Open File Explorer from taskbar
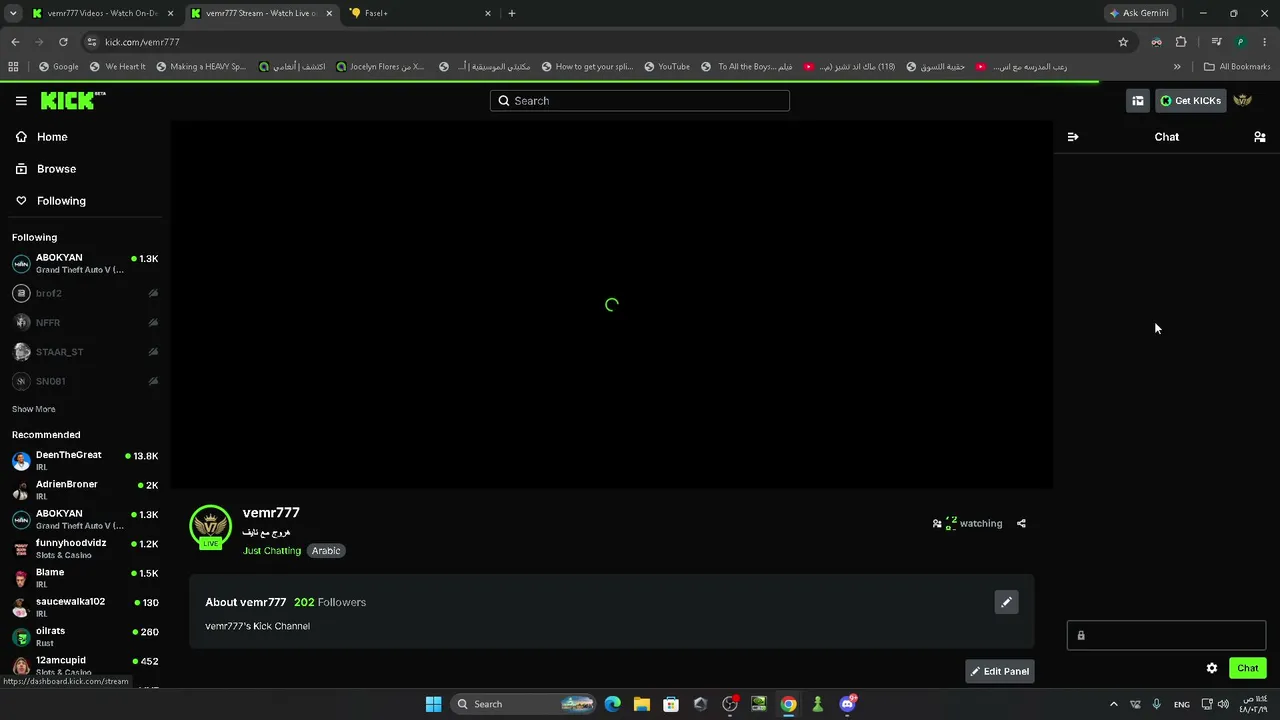Image resolution: width=1280 pixels, height=720 pixels. click(x=642, y=704)
